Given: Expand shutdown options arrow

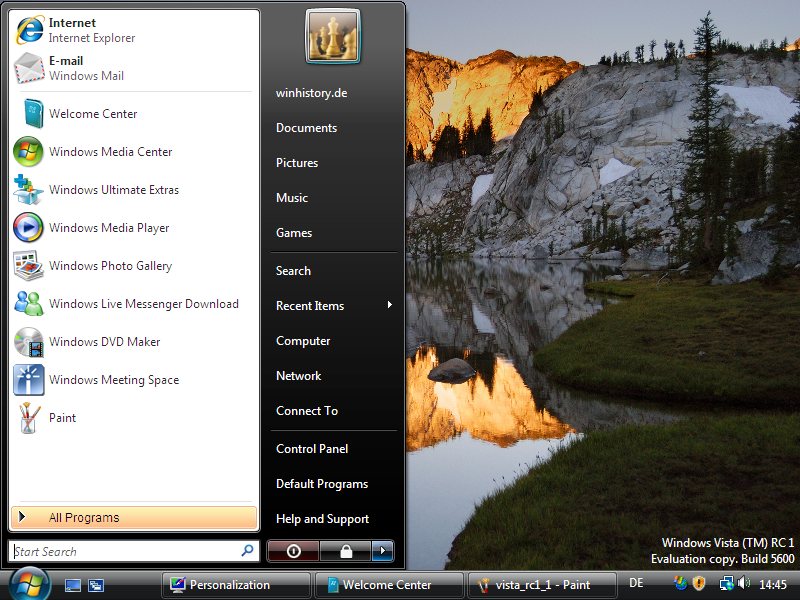Looking at the screenshot, I should coord(383,551).
